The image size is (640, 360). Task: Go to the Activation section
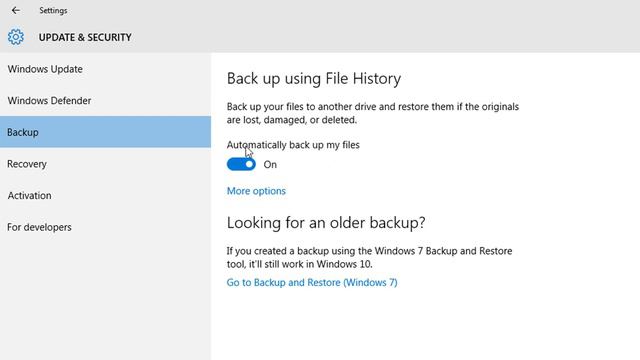point(105,195)
